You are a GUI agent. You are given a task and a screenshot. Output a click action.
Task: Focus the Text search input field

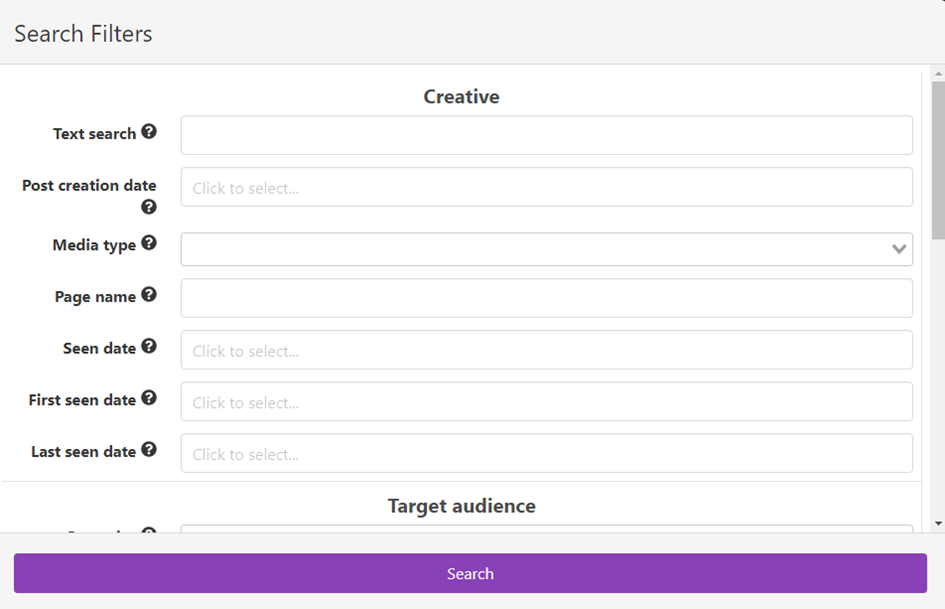tap(547, 135)
